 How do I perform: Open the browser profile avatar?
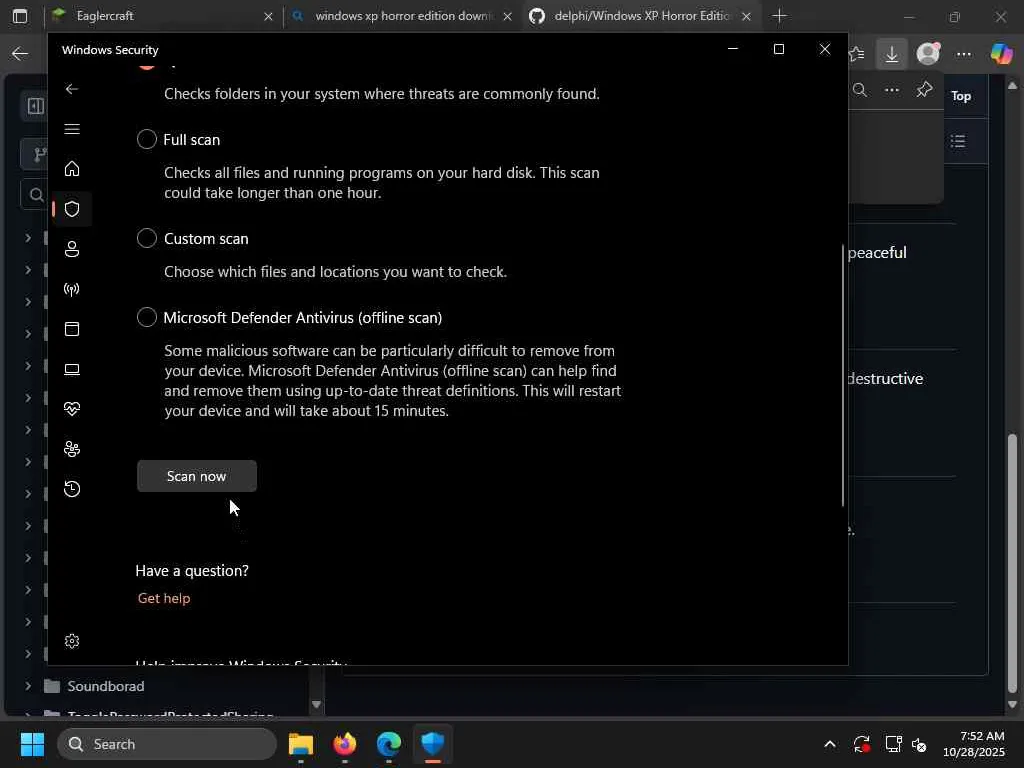point(928,54)
